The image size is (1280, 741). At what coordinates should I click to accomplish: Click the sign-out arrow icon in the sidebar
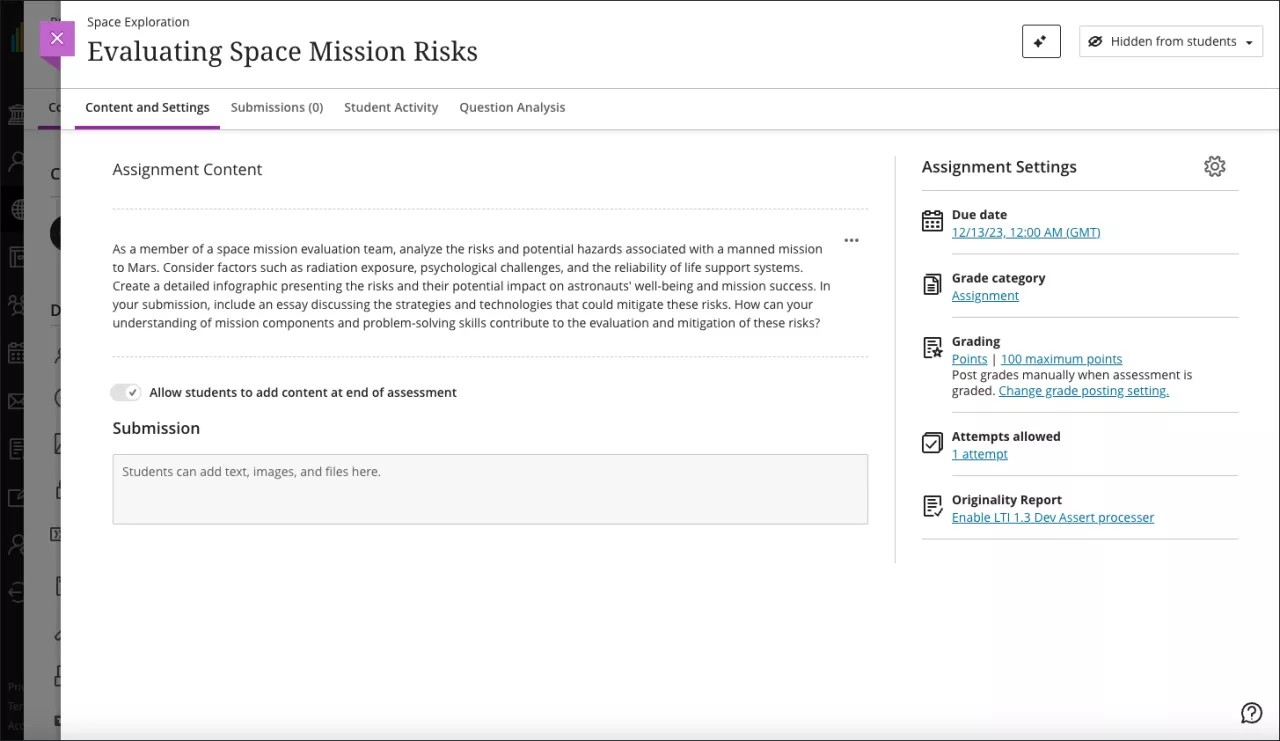click(18, 593)
